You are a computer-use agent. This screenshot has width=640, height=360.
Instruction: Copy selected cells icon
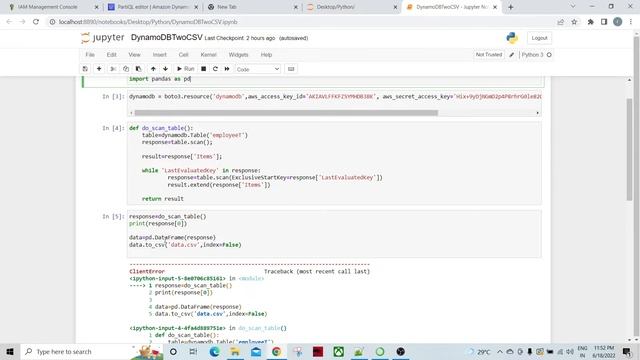[126, 69]
